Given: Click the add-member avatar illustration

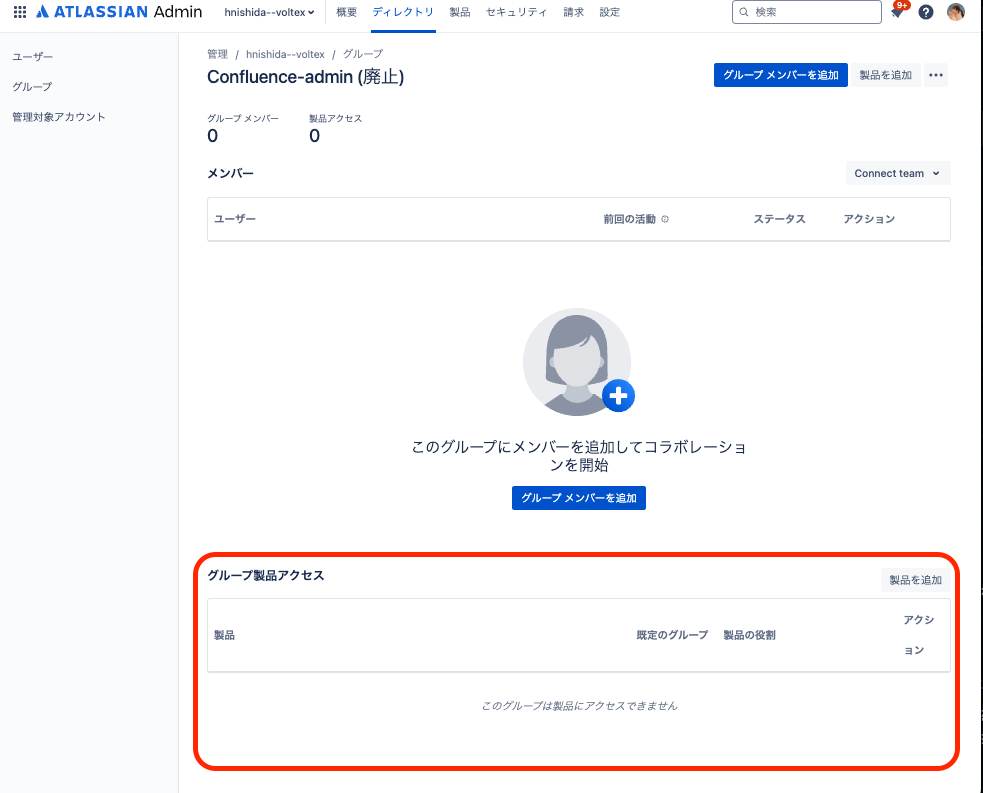Looking at the screenshot, I should point(578,362).
